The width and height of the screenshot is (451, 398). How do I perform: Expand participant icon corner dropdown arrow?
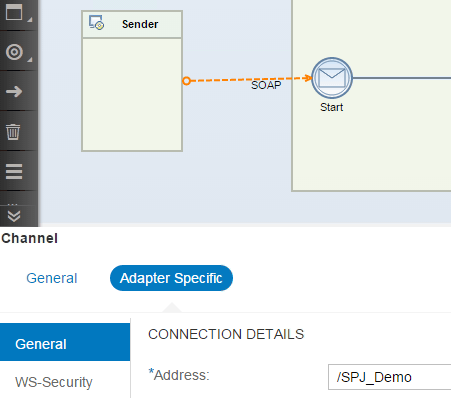[x=30, y=20]
